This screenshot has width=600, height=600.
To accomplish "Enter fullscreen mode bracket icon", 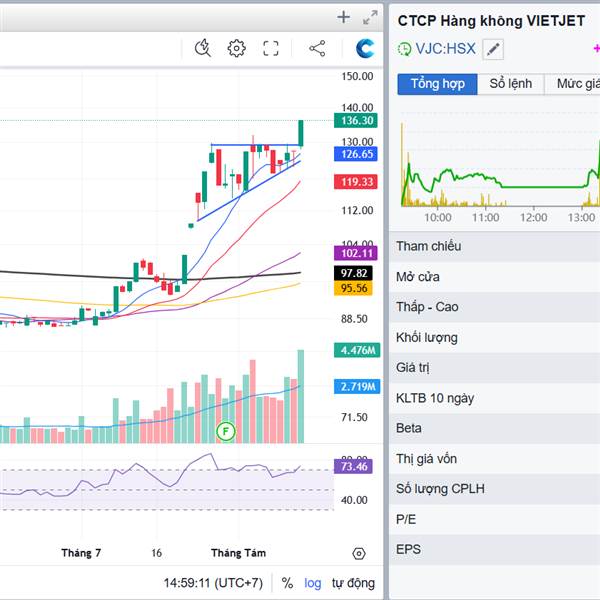I will [271, 48].
